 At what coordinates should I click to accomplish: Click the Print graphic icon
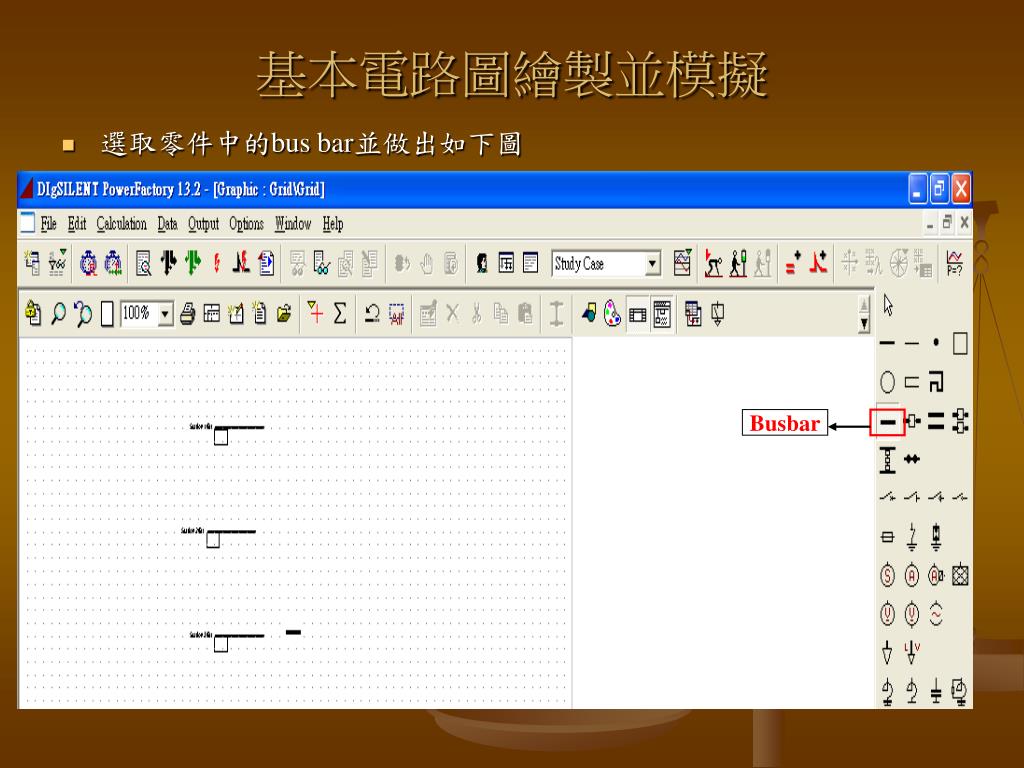click(187, 314)
